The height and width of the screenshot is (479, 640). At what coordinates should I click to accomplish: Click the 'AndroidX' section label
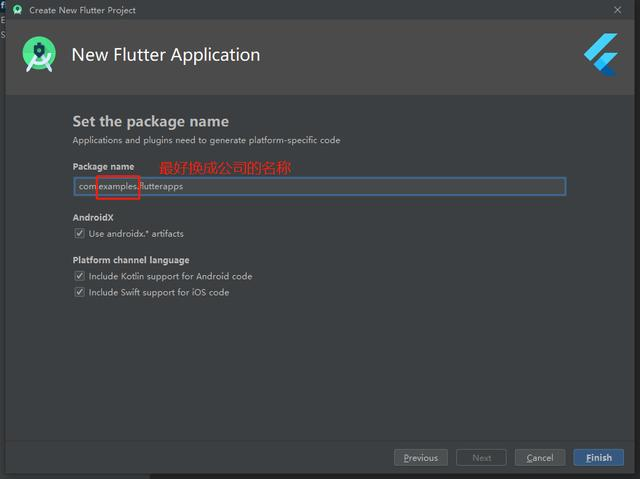point(93,217)
